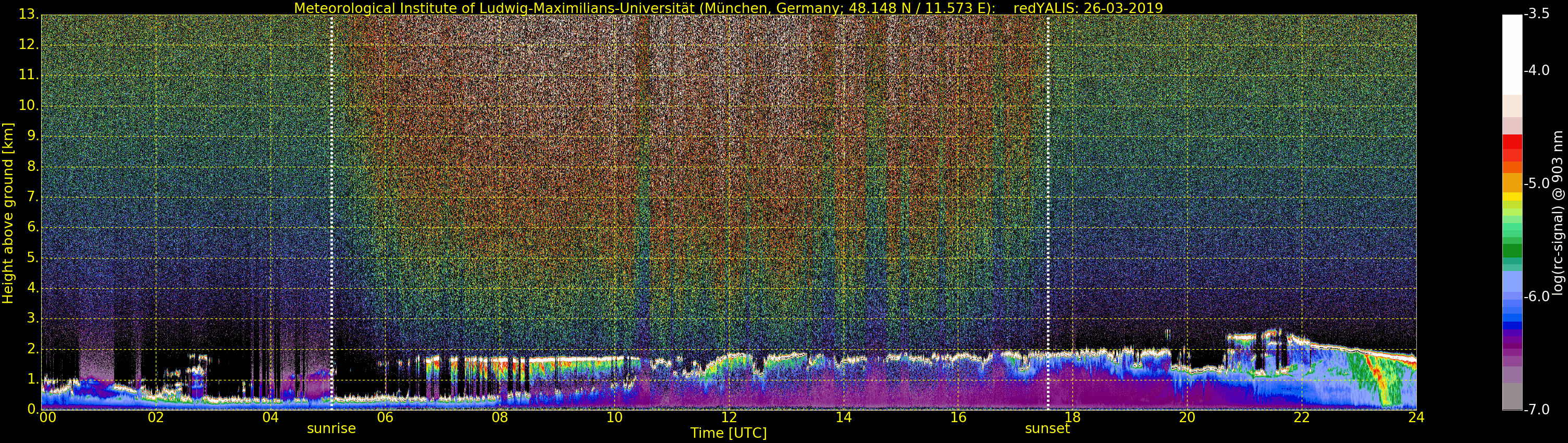Click the x-axis tick label '18'
Screen dimensions: 1568x443
click(1072, 417)
